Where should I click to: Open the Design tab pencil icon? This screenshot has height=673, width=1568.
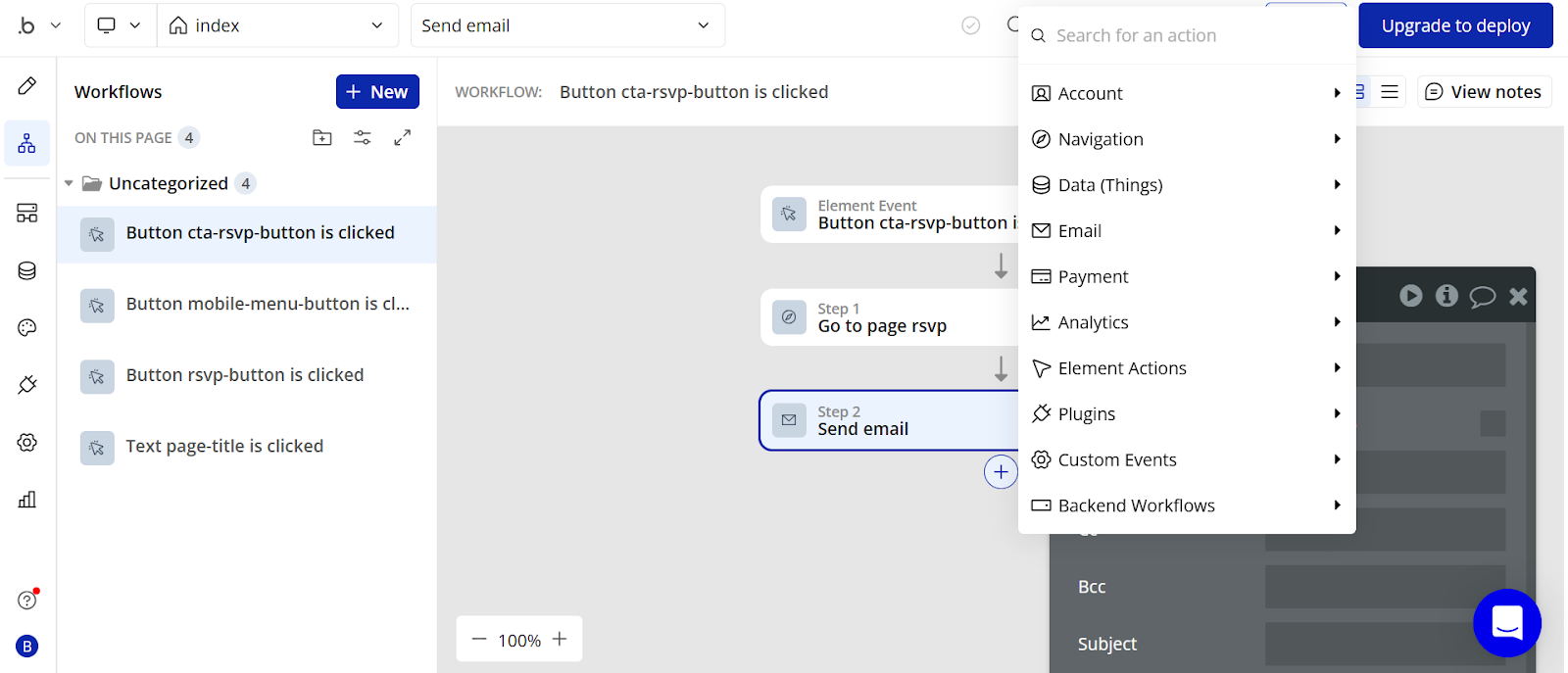point(27,86)
